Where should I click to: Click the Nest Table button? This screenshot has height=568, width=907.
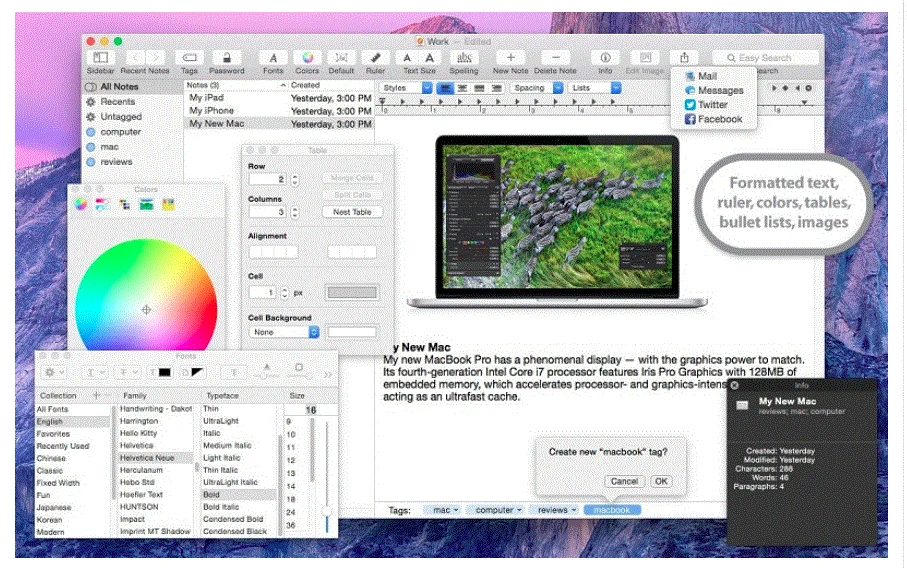pyautogui.click(x=352, y=212)
